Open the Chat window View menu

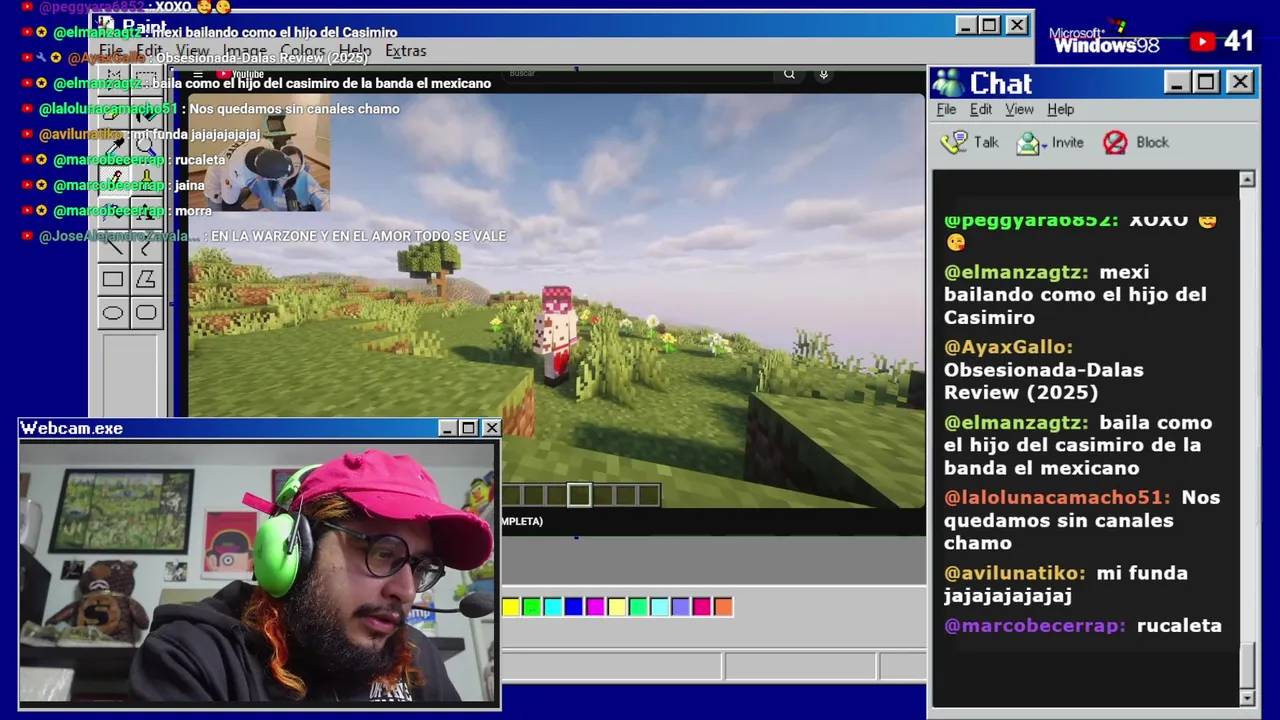point(1019,110)
